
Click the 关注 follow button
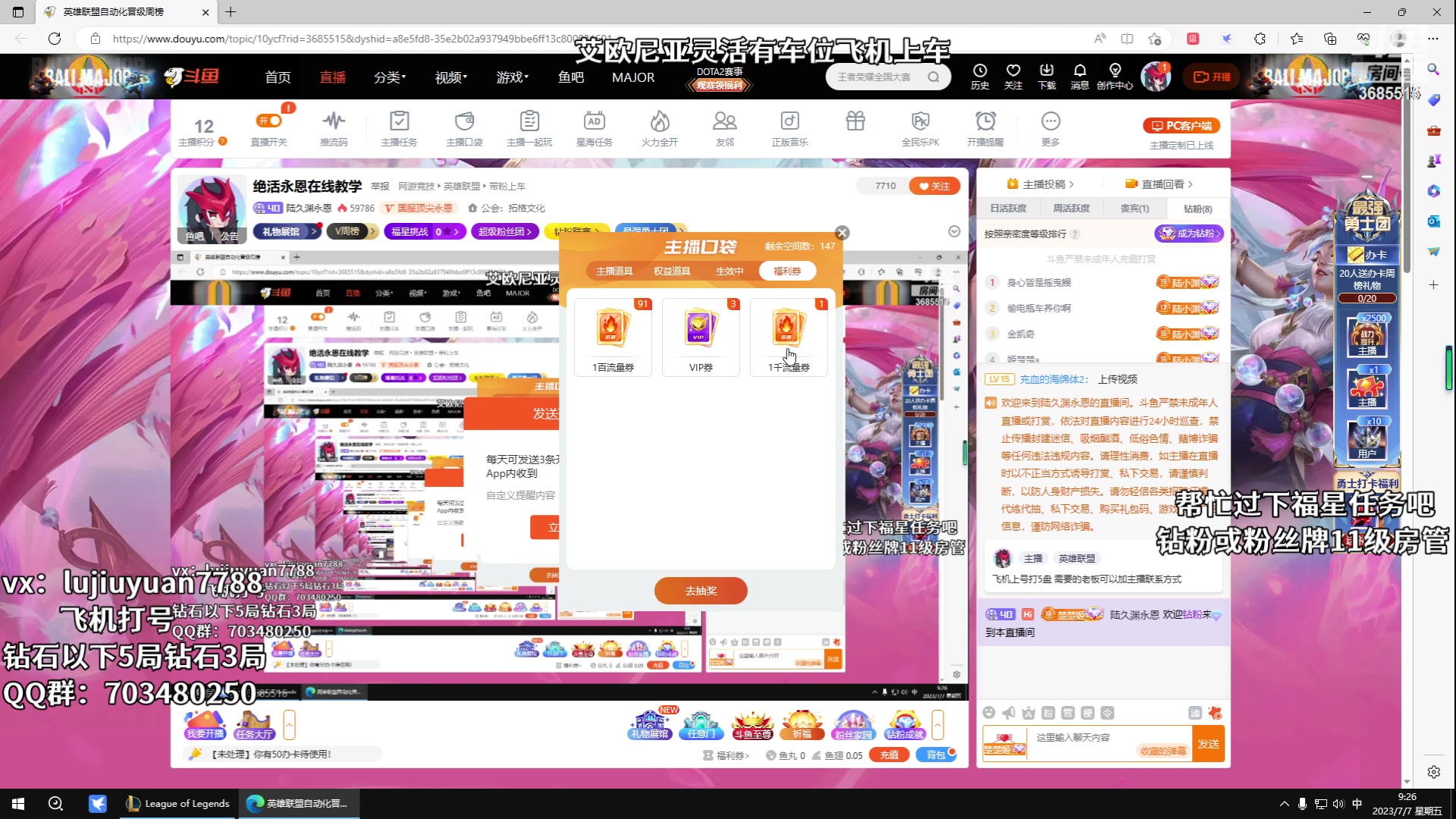[934, 186]
